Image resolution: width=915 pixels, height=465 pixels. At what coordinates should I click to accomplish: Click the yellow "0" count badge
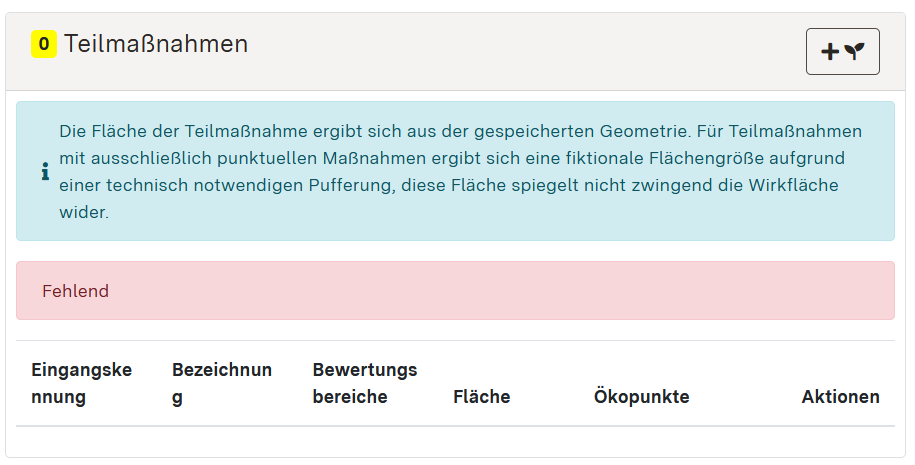pyautogui.click(x=44, y=44)
